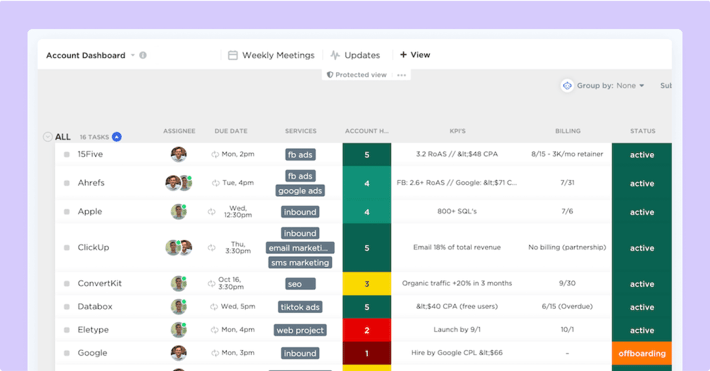Open the ConvertKit task
This screenshot has height=371, width=710.
click(100, 283)
